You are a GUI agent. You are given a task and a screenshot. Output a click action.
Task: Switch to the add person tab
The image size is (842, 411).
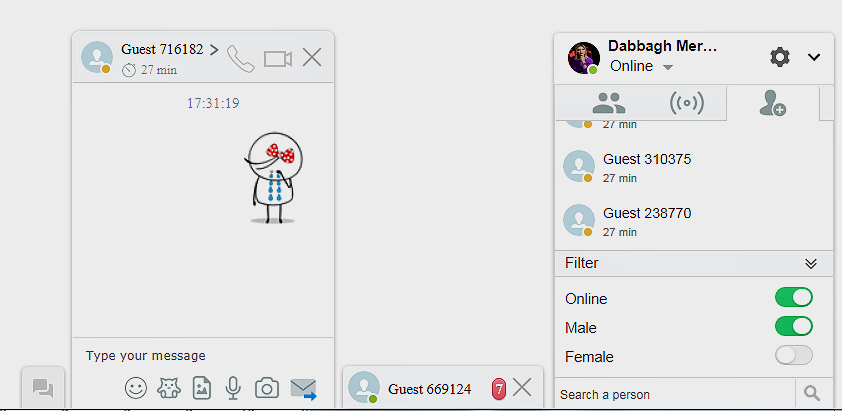773,103
